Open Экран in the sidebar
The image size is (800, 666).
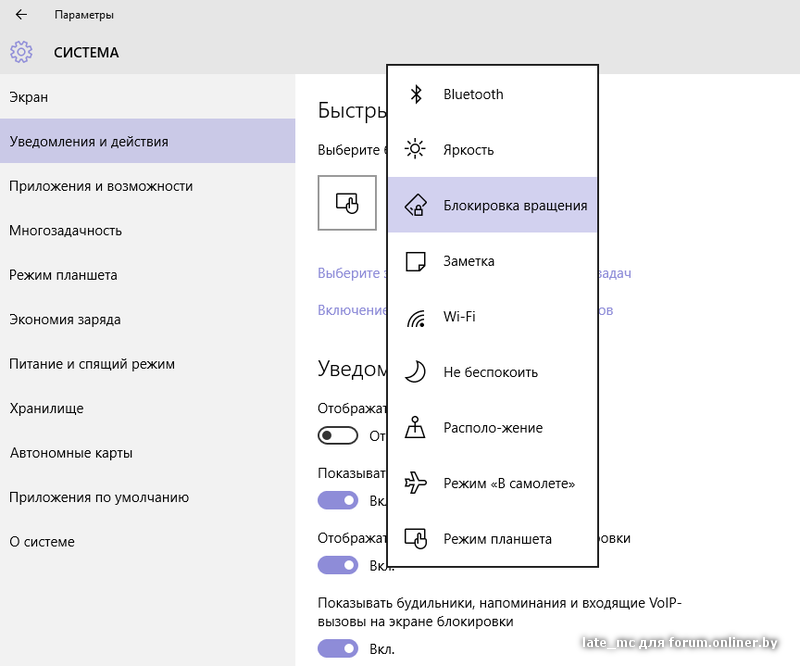[29, 97]
